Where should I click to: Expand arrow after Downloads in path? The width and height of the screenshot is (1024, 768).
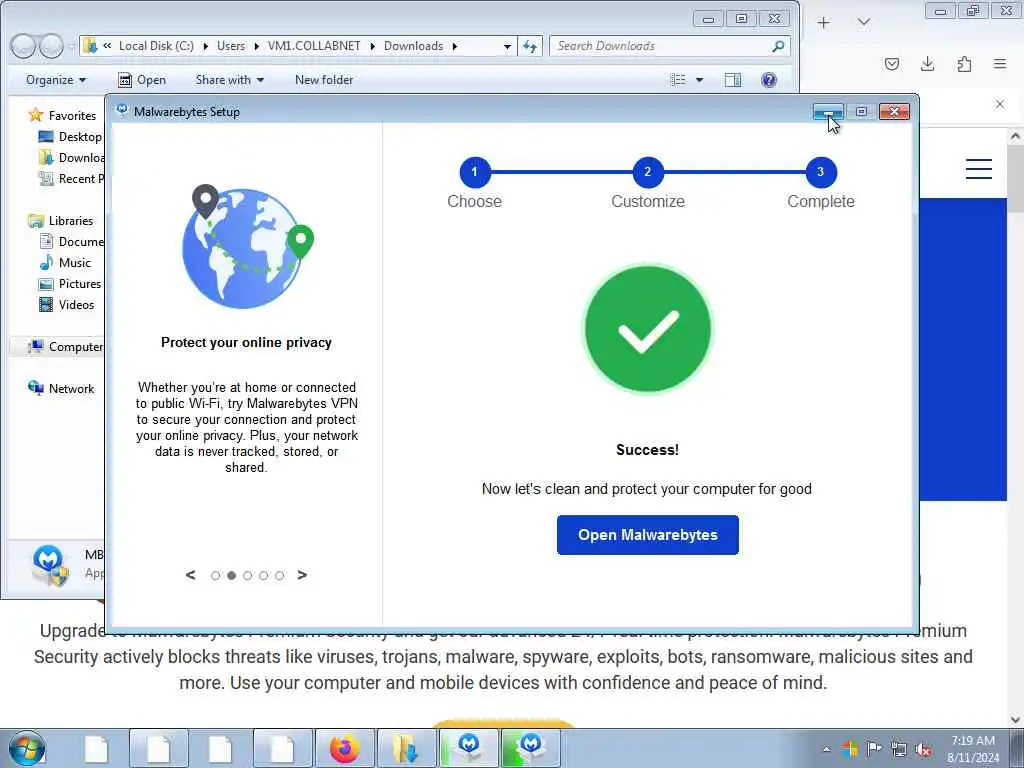455,46
